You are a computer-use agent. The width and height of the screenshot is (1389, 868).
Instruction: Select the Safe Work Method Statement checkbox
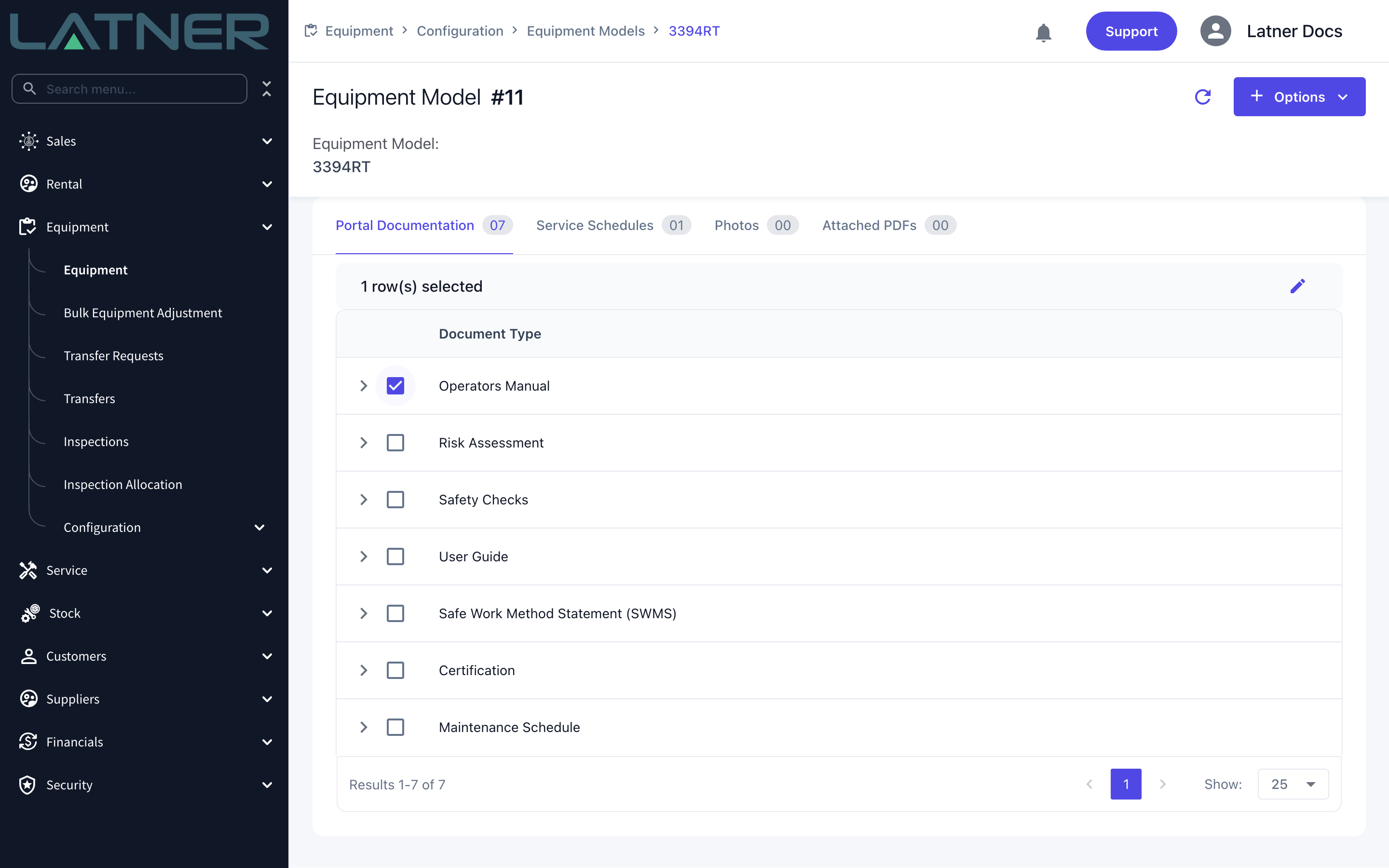395,613
